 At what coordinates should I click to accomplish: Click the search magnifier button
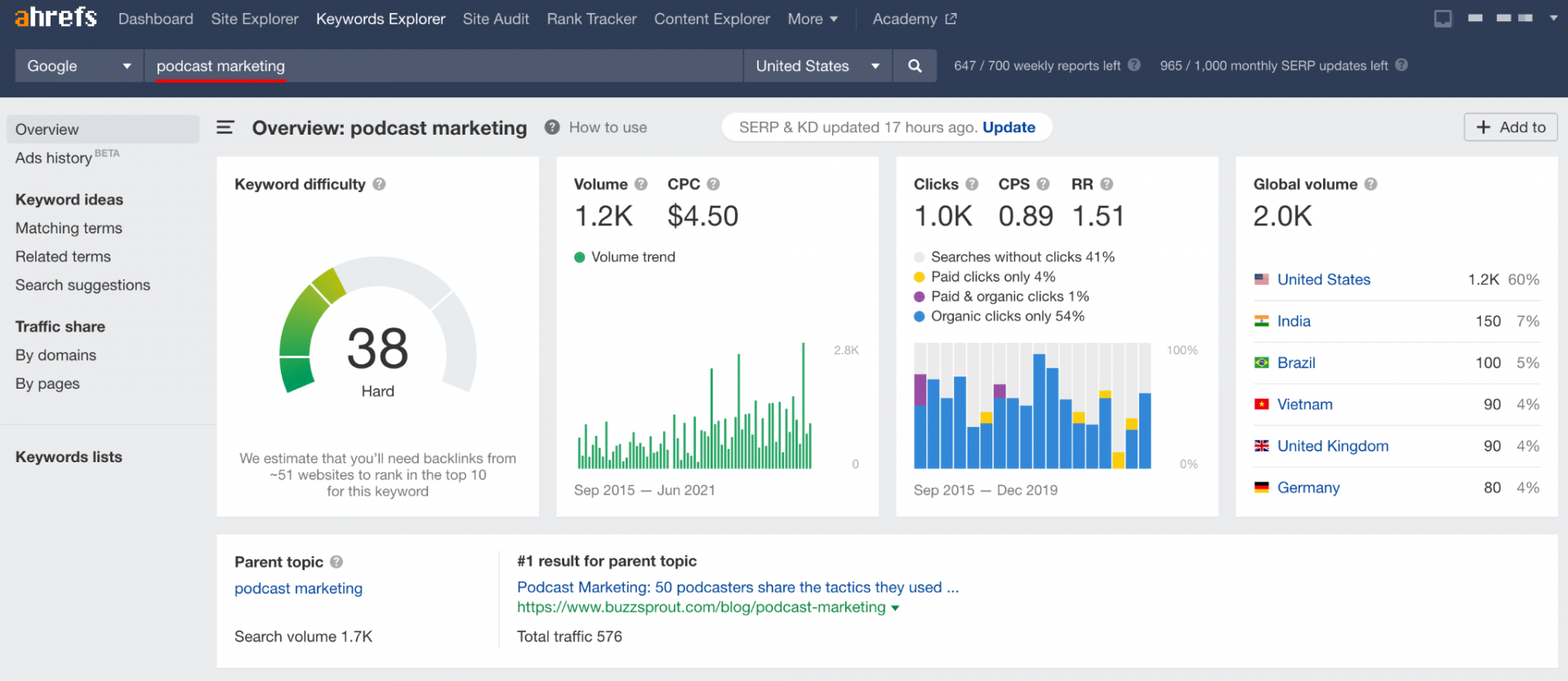coord(915,66)
